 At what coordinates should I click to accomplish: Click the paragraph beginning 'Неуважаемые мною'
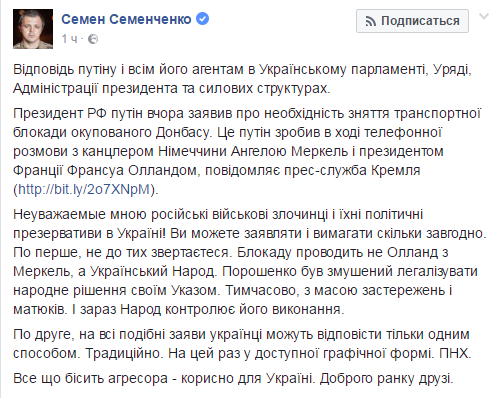(250, 262)
